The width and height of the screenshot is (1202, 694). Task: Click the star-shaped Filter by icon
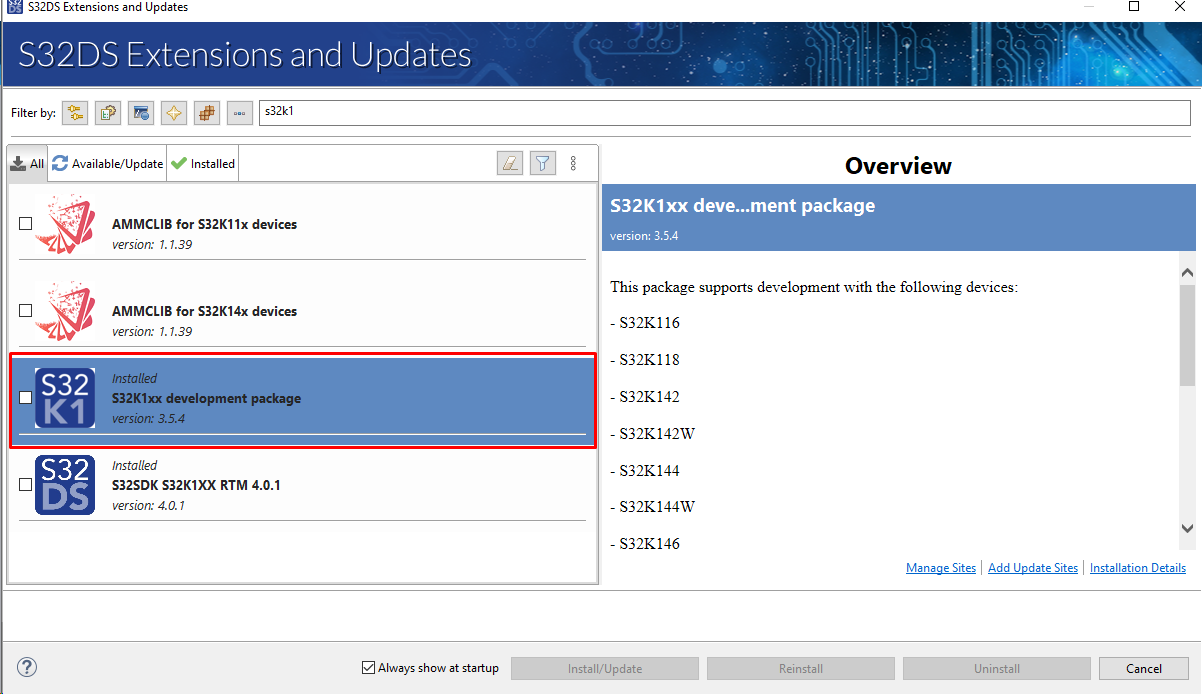pos(173,112)
